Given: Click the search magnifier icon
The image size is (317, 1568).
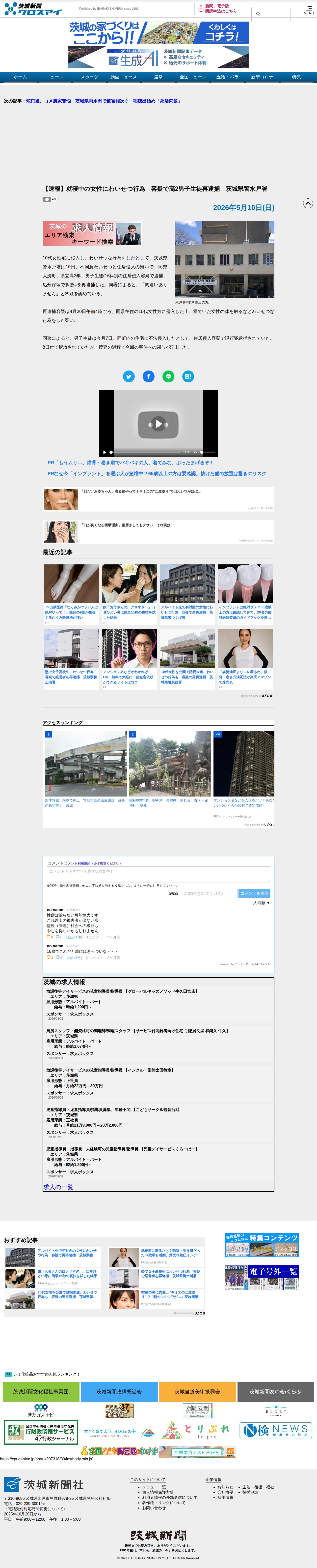Looking at the screenshot, I should tap(258, 14).
